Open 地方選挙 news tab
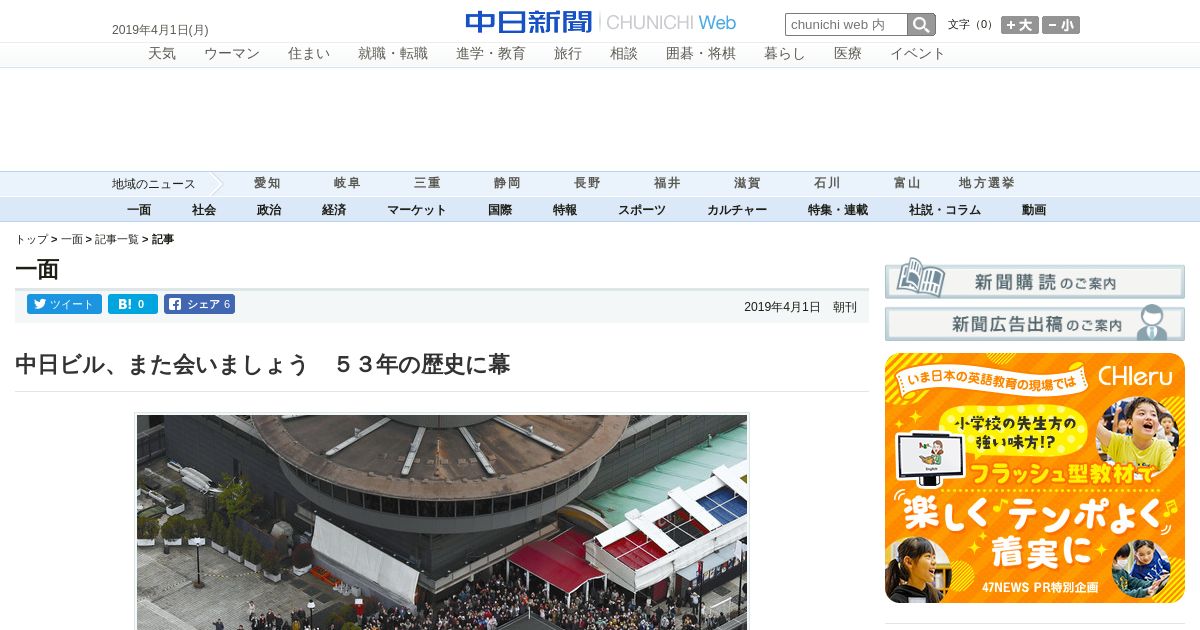The image size is (1200, 630). click(x=987, y=183)
